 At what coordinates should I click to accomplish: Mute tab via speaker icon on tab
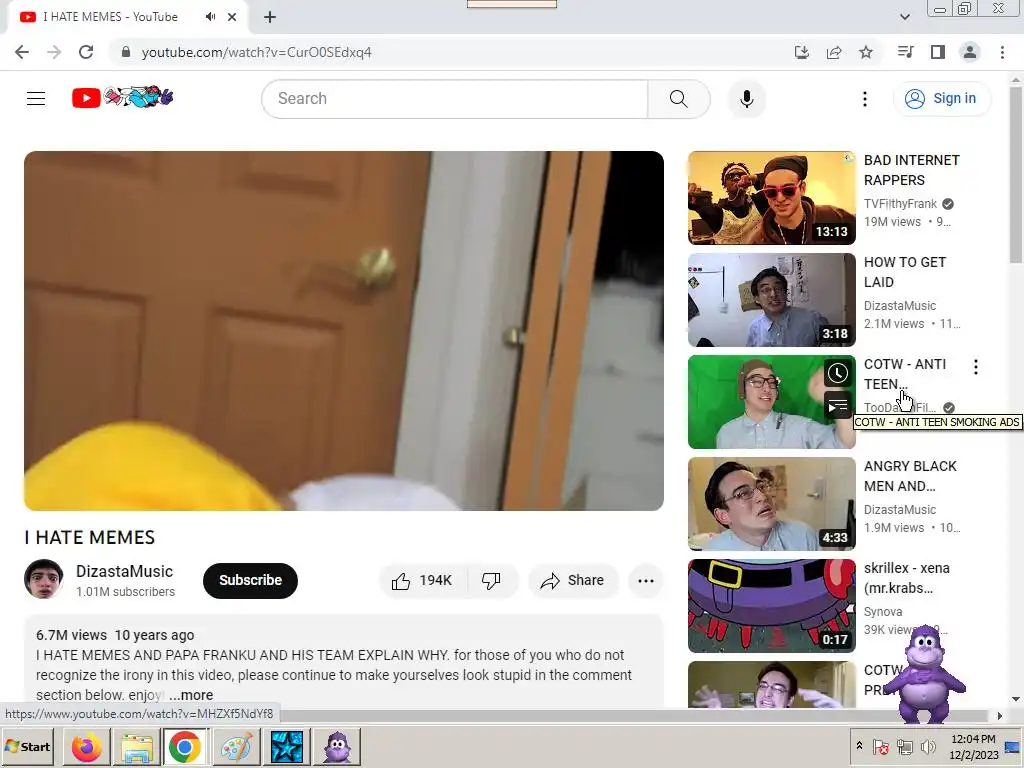coord(210,17)
